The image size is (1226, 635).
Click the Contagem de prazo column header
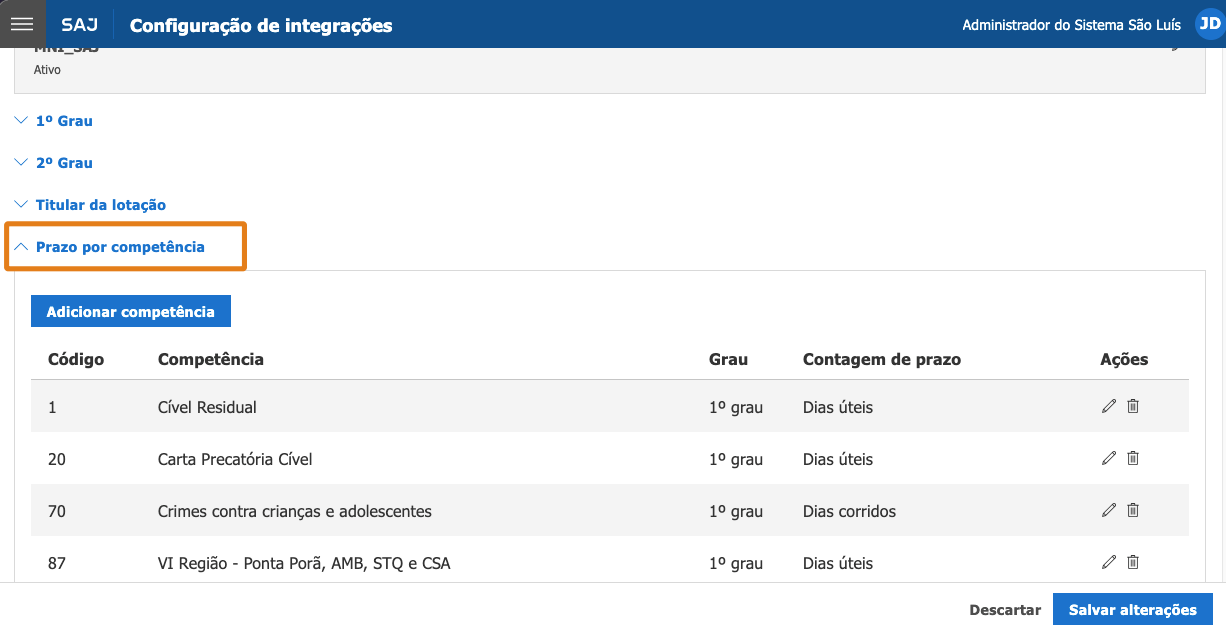(x=882, y=359)
